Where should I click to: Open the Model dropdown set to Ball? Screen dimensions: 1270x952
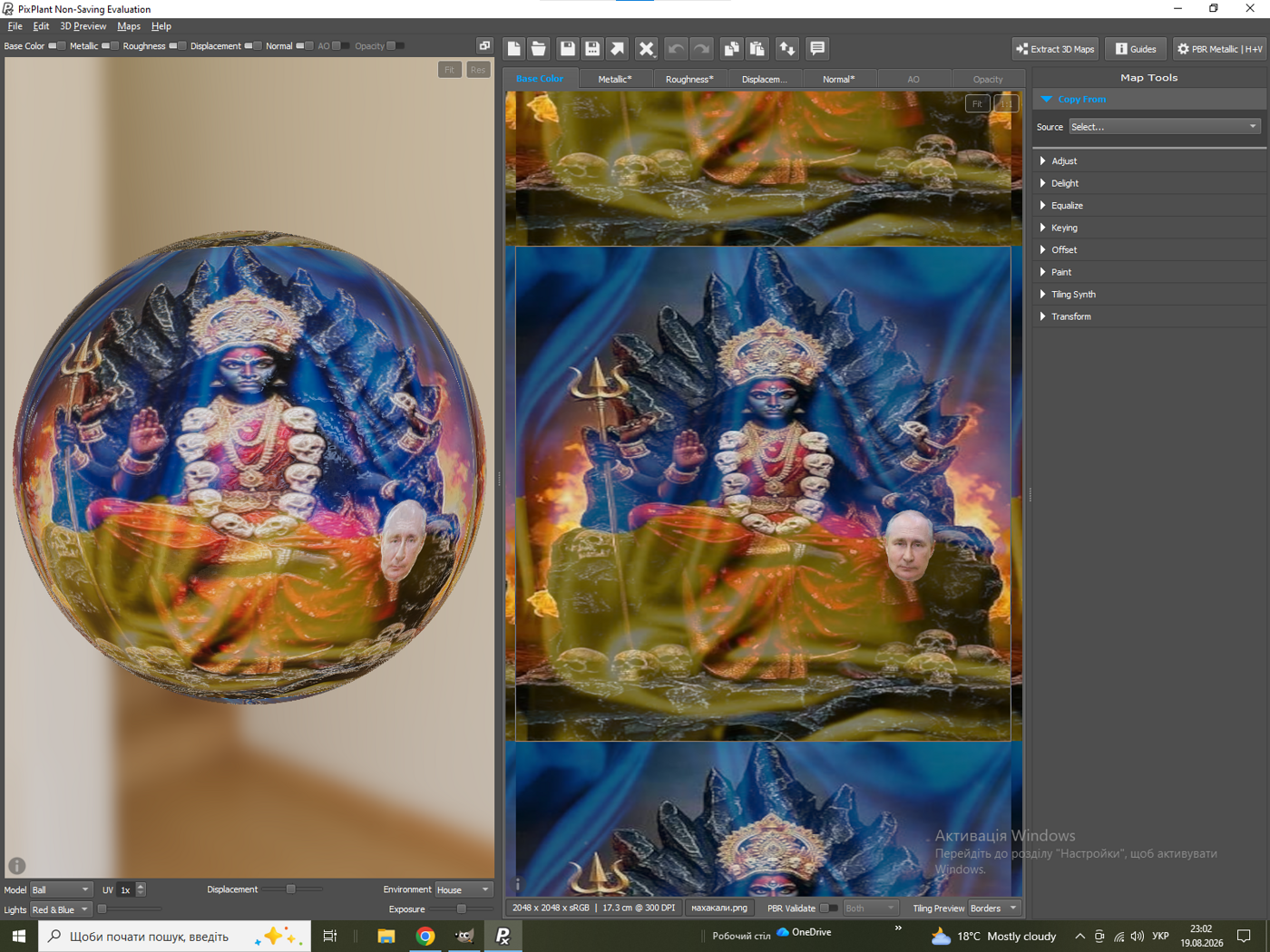click(61, 890)
